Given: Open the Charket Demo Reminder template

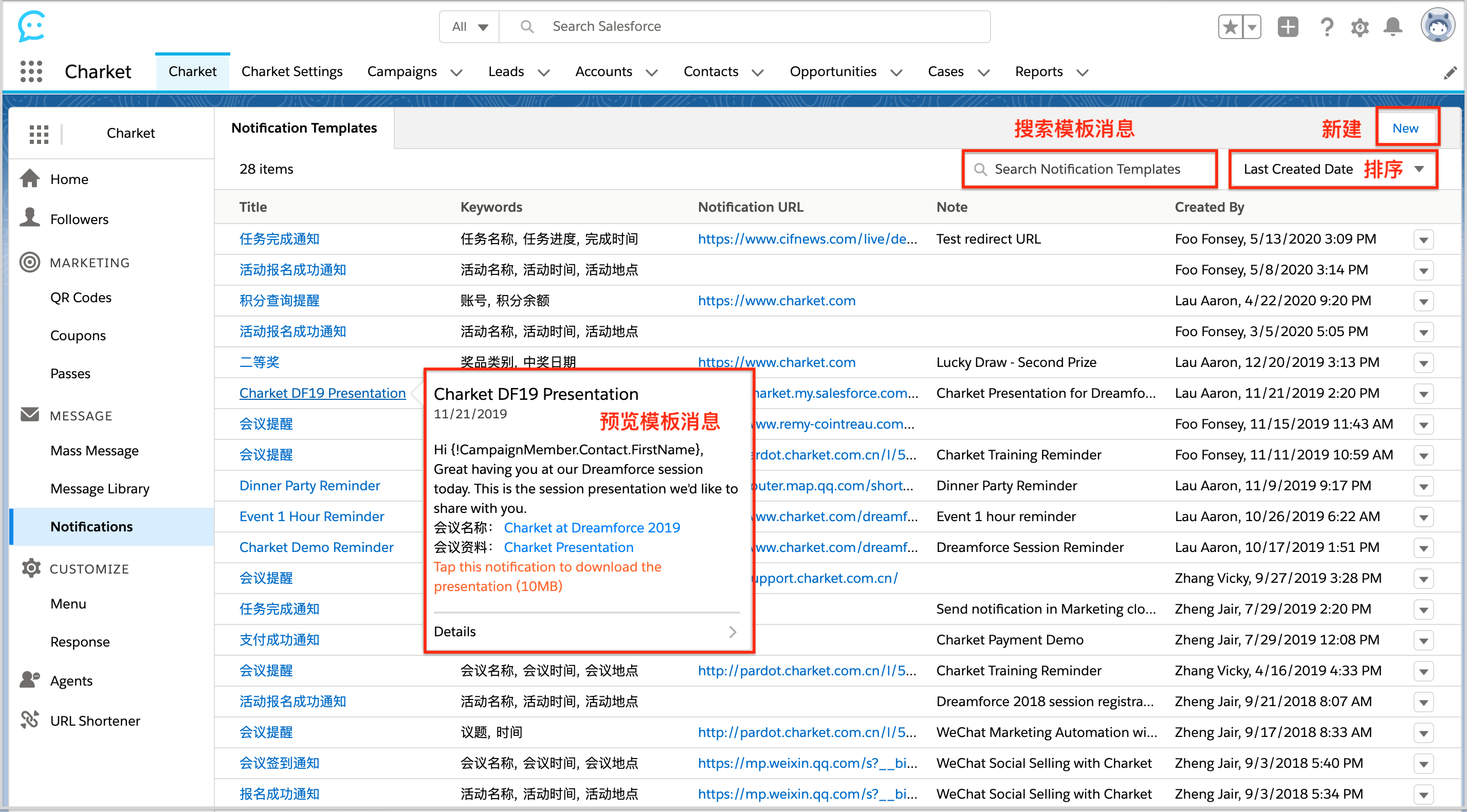Looking at the screenshot, I should point(316,547).
